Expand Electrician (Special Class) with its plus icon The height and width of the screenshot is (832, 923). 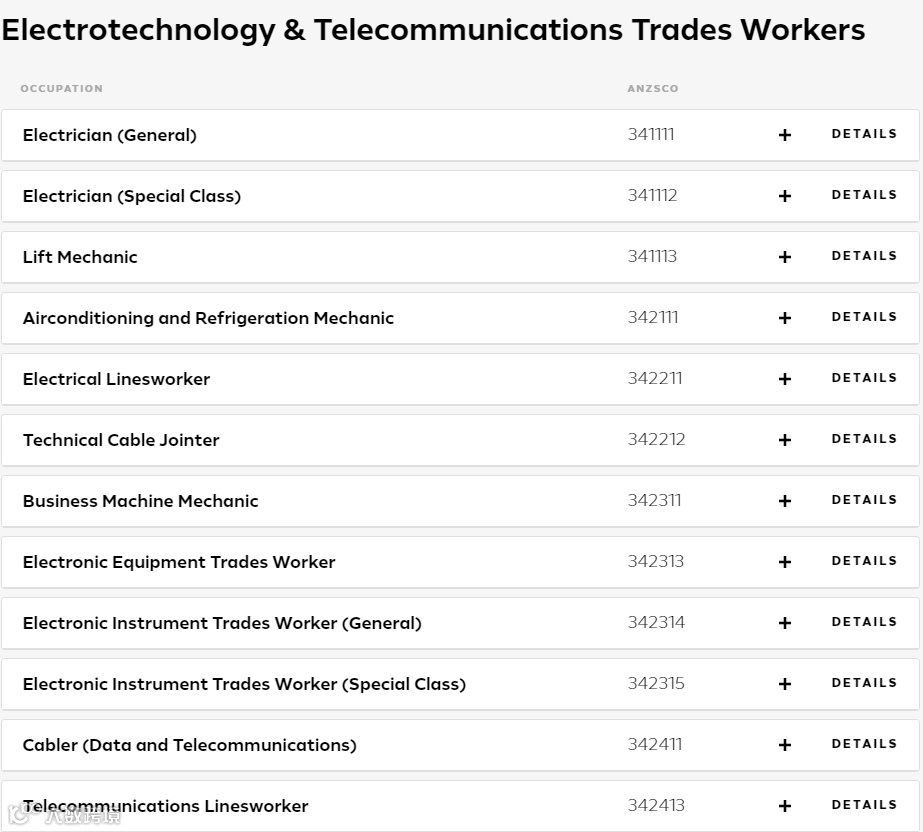(x=785, y=196)
